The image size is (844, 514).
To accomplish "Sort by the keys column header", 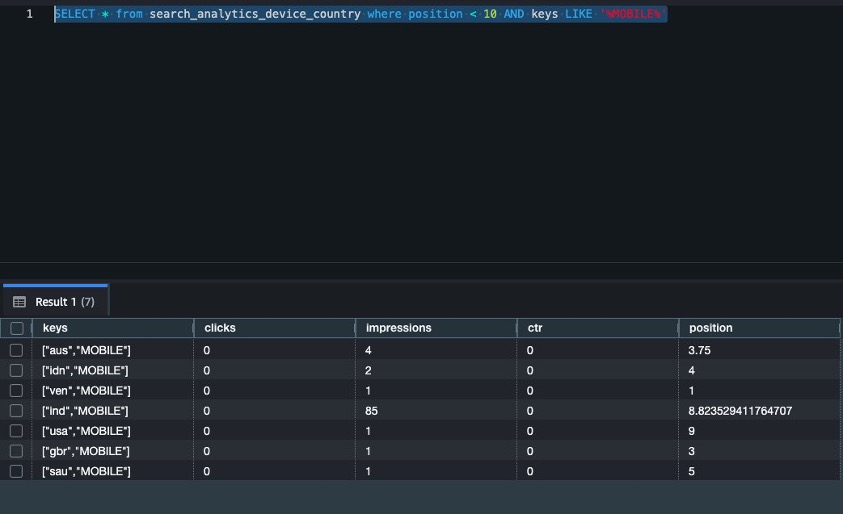I will pos(56,328).
